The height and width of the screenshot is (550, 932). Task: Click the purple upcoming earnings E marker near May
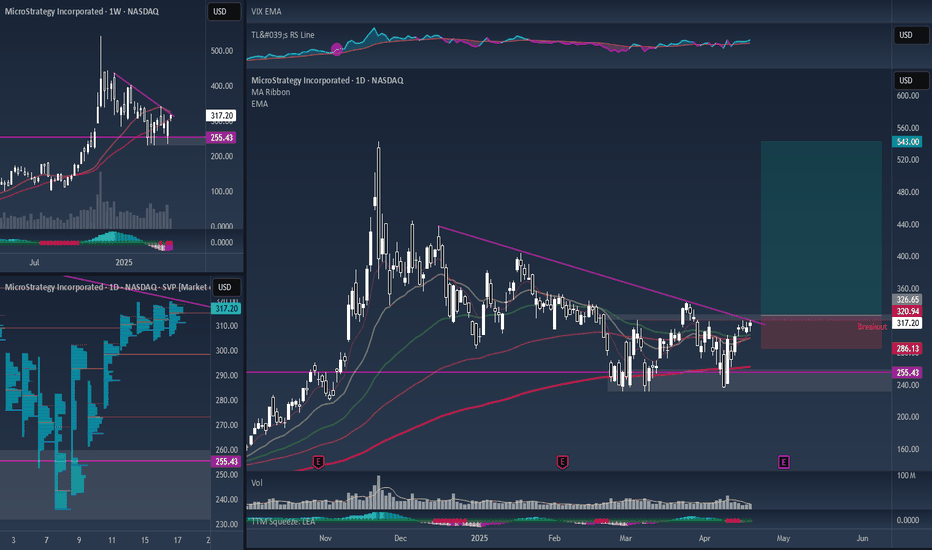(x=784, y=462)
